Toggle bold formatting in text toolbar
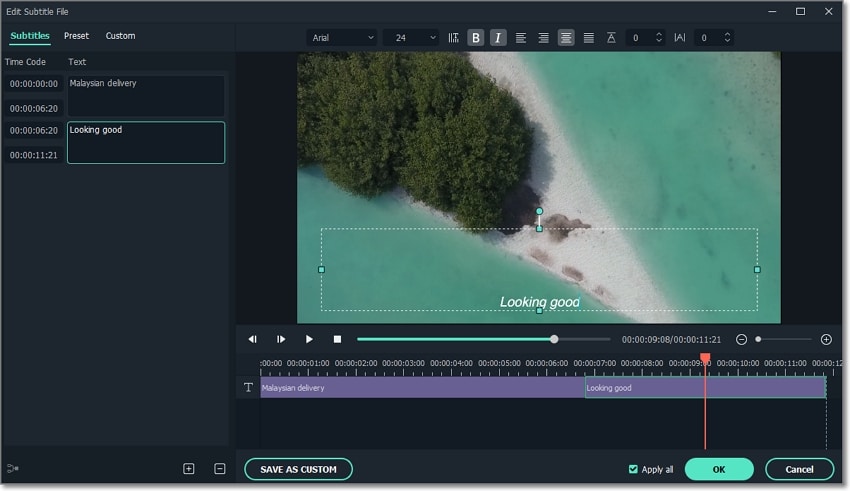850x491 pixels. 476,38
